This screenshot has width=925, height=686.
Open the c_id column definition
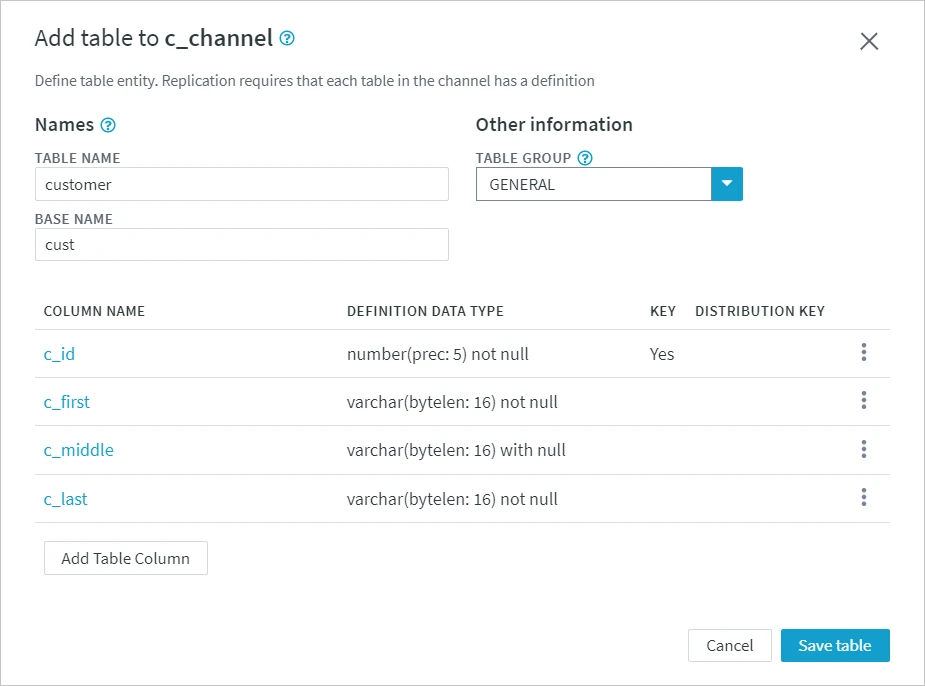[x=59, y=353]
